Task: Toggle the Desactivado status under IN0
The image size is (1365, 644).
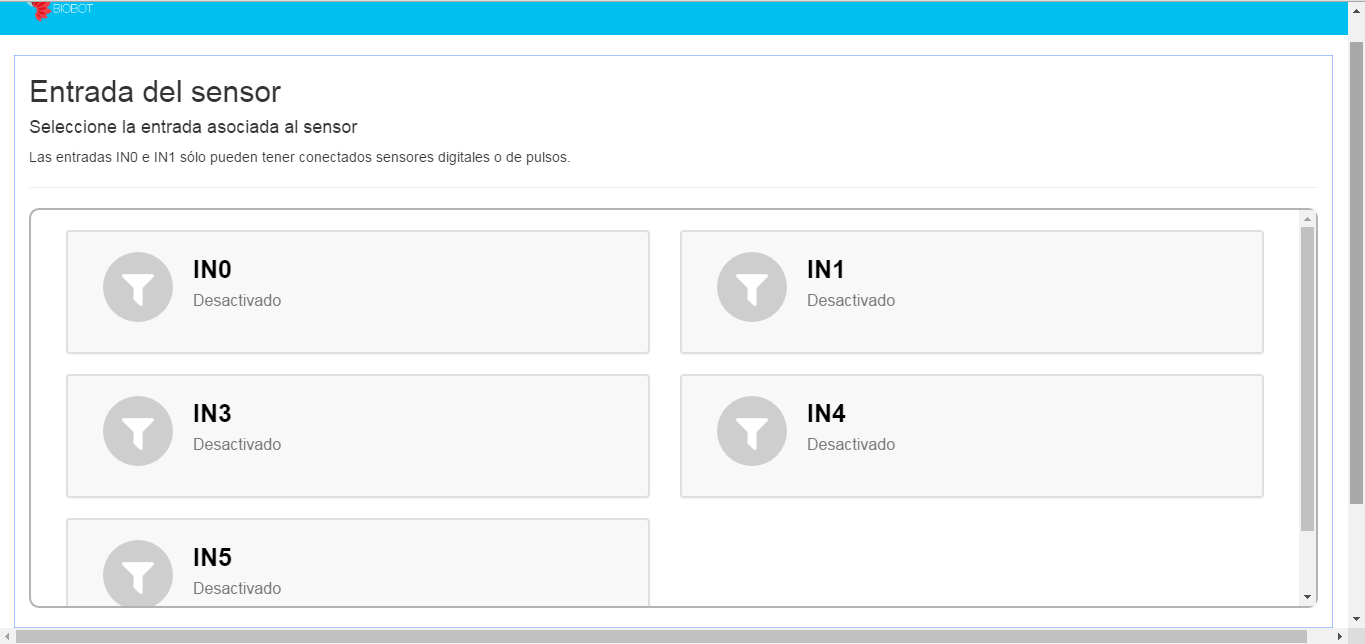Action: (237, 300)
